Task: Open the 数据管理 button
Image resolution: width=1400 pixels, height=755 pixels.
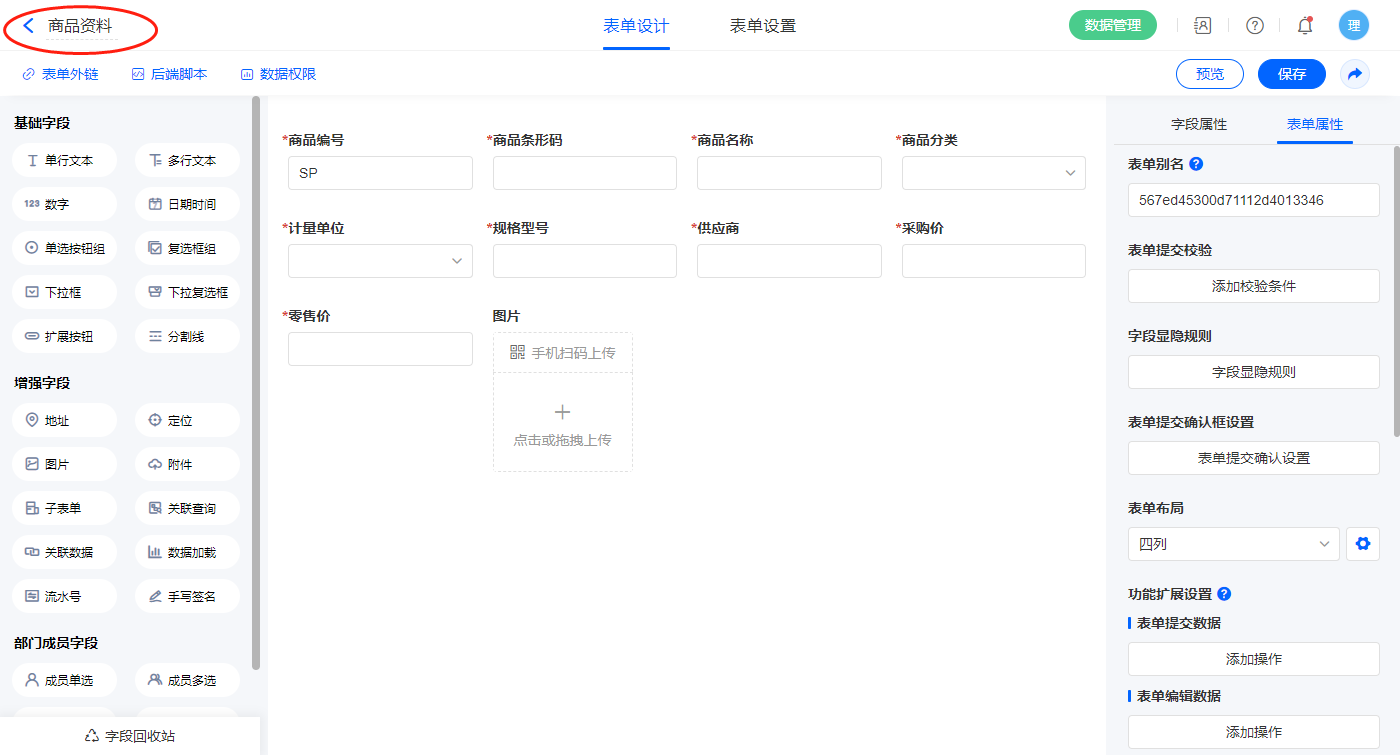Action: pos(1113,26)
